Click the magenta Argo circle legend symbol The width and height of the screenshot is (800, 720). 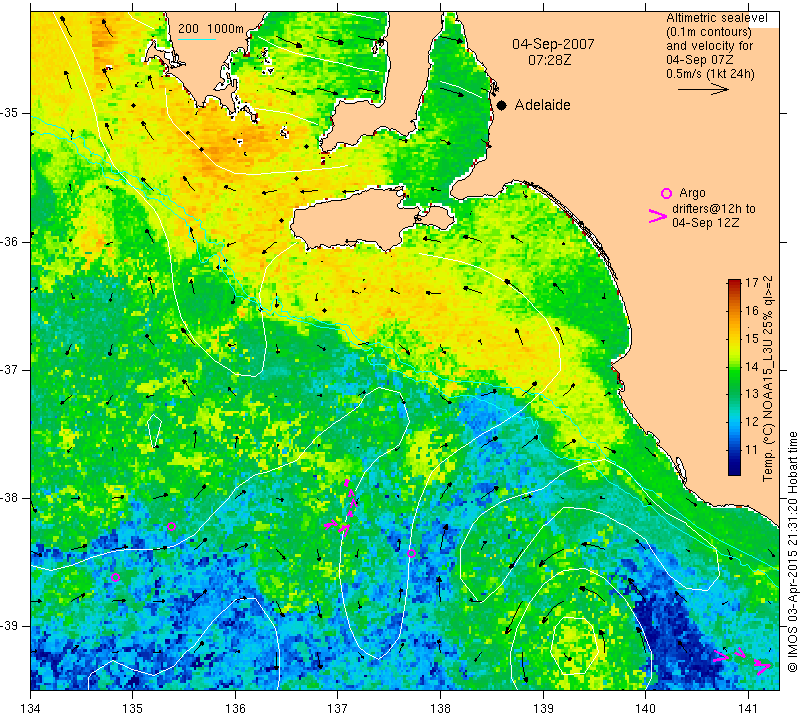click(666, 193)
